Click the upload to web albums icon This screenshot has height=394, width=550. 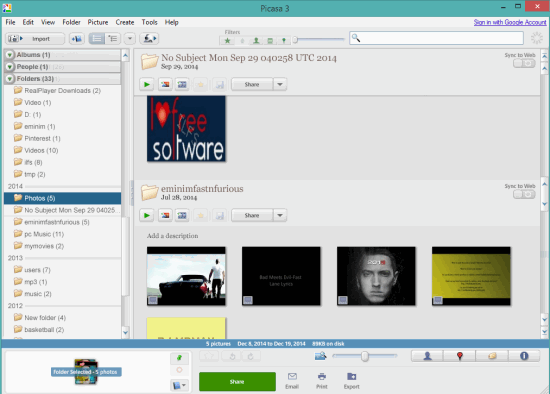point(149,39)
